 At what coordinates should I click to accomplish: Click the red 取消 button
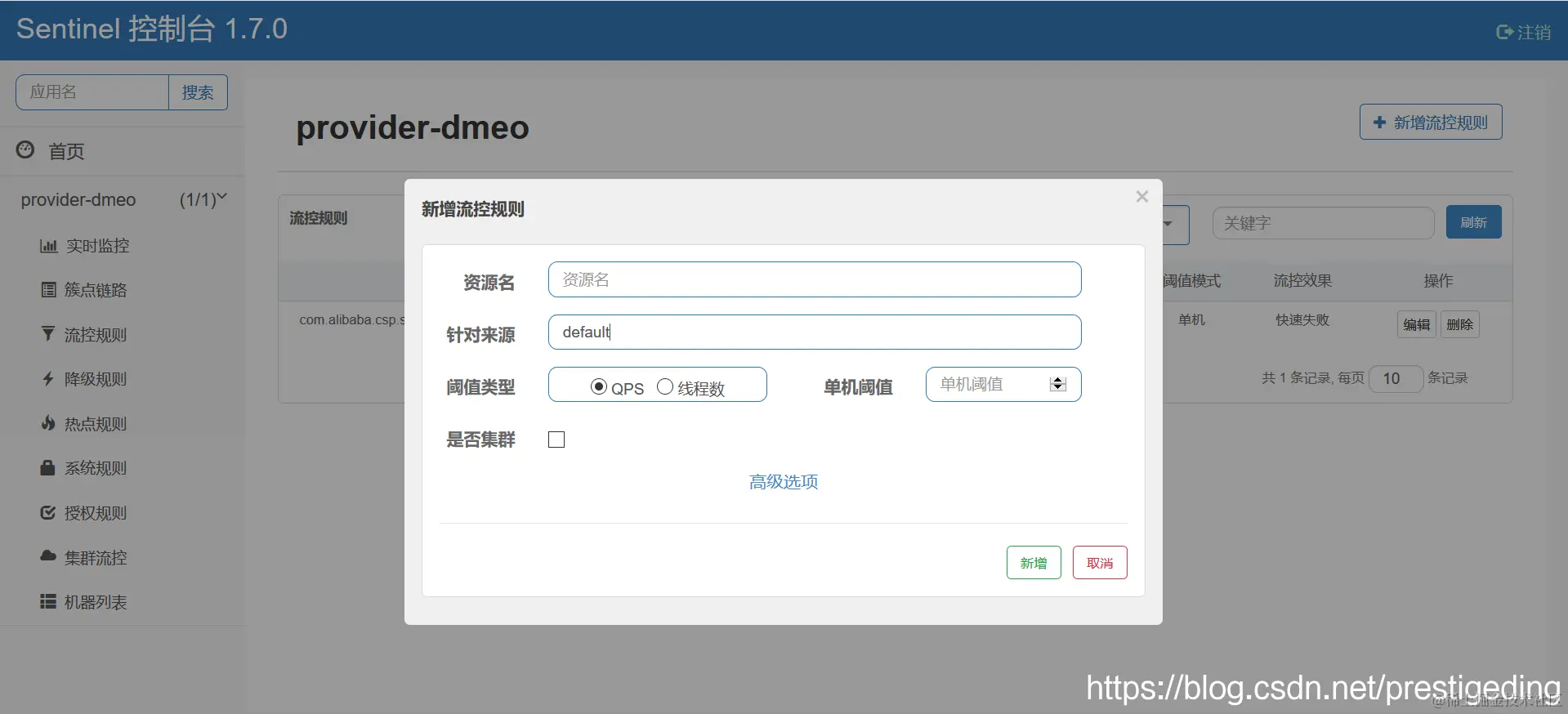point(1100,562)
